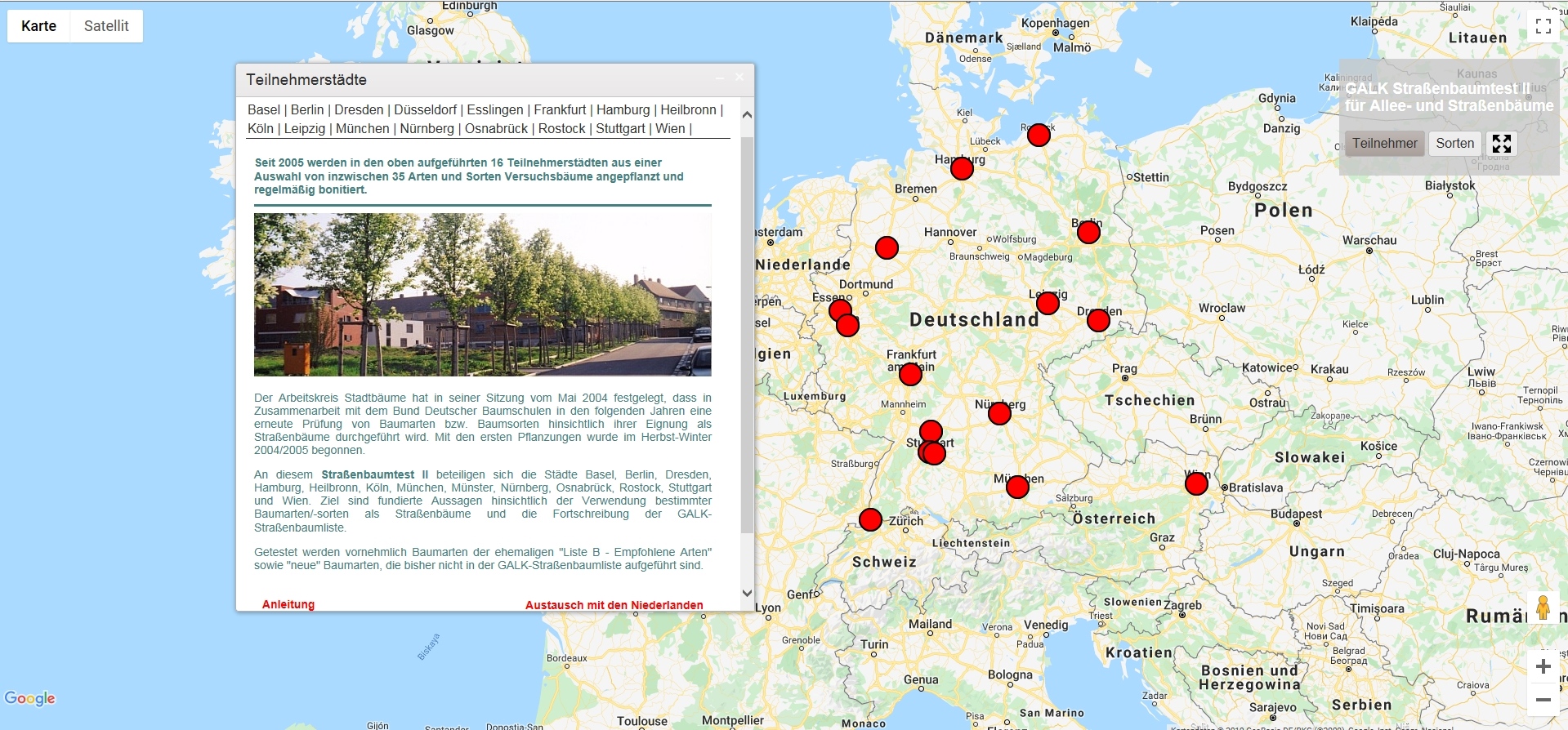Select the red marker at Rostock
Screen dimensions: 1568x730
[x=1039, y=136]
